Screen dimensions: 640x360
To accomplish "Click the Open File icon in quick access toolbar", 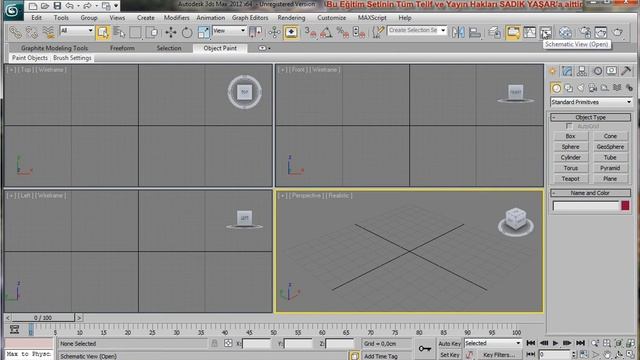I will coord(45,6).
